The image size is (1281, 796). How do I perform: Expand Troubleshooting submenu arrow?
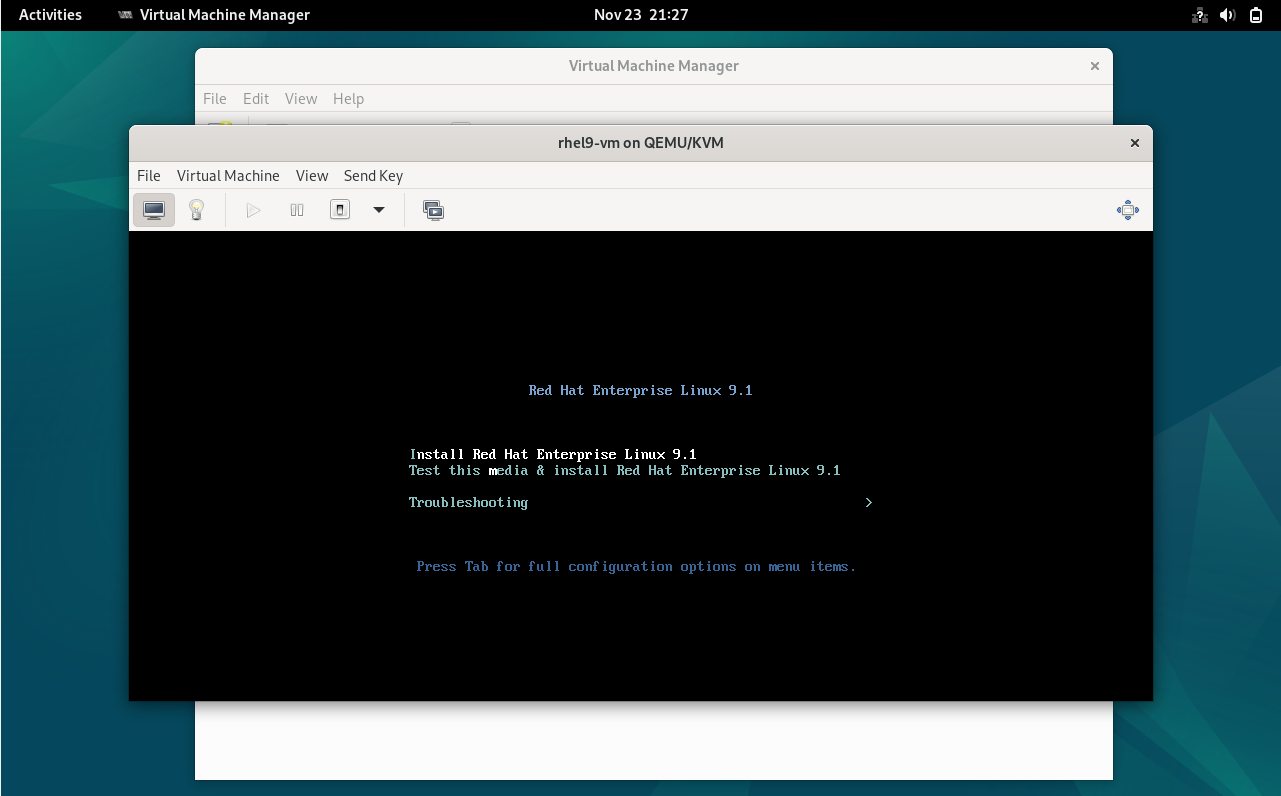tap(868, 503)
